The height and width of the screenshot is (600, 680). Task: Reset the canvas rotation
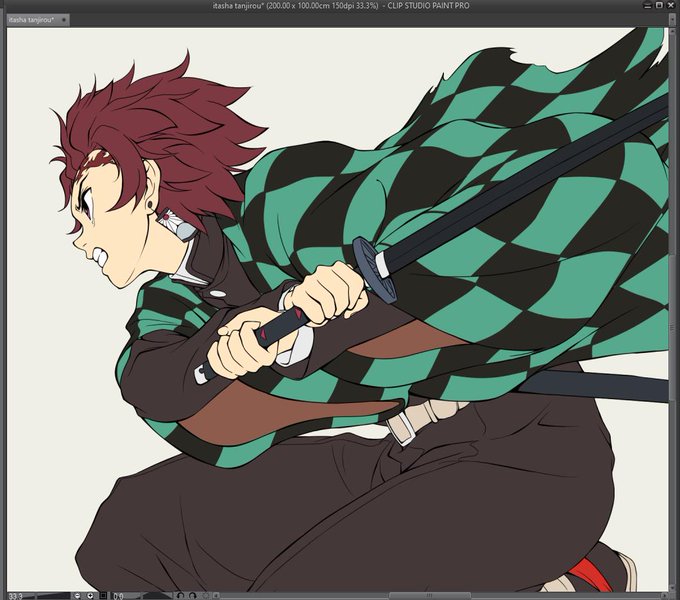point(205,596)
